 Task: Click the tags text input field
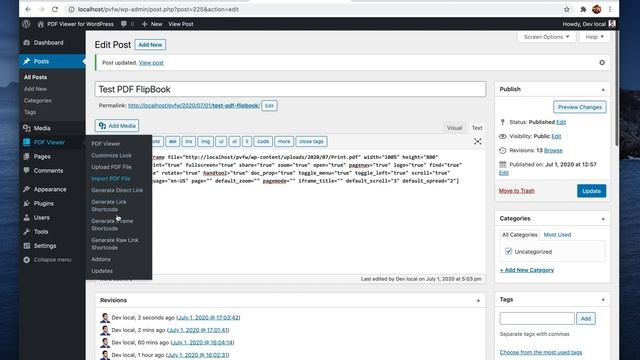pyautogui.click(x=537, y=318)
